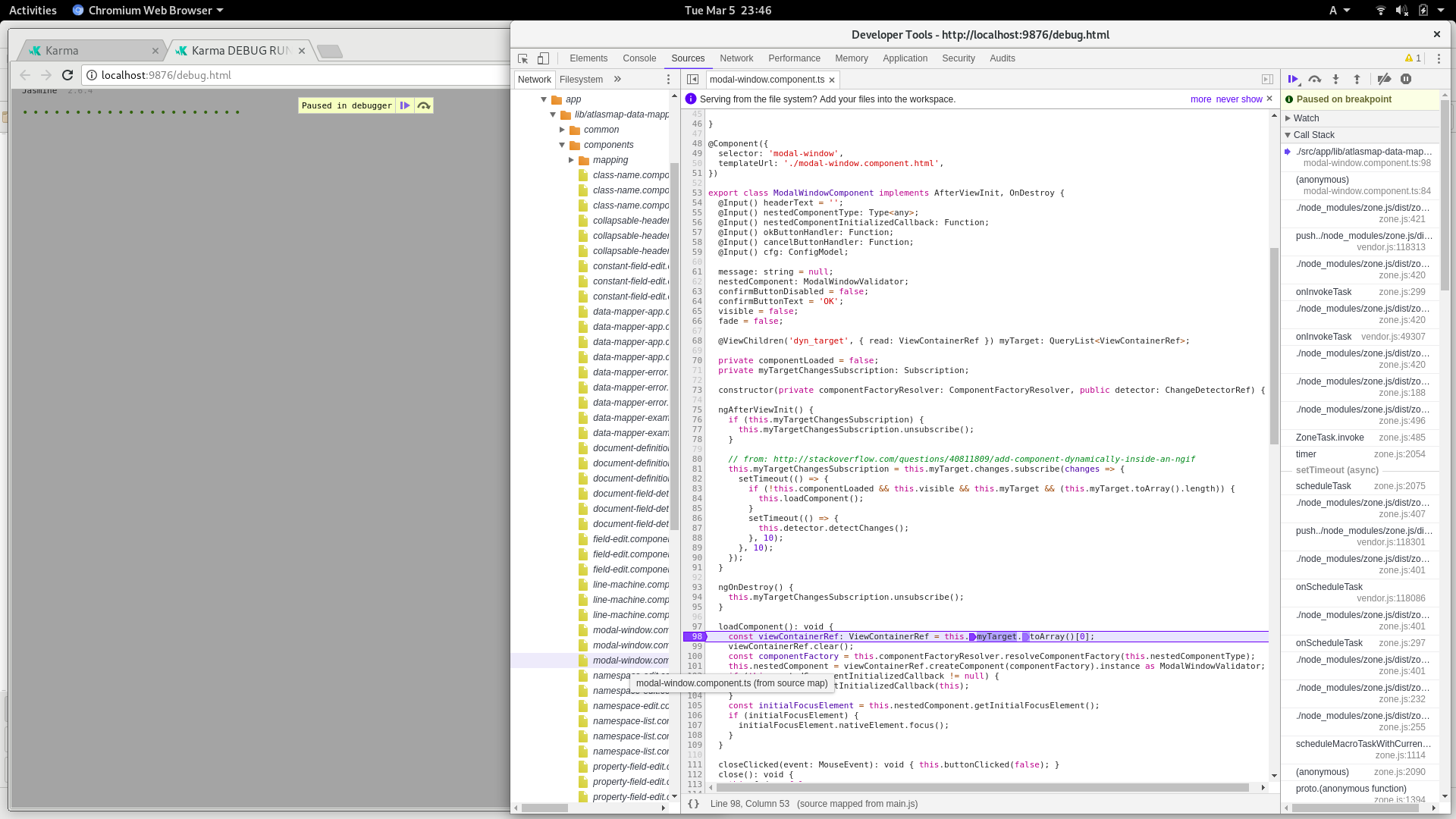Open the Memory tab
1456x819 pixels.
(x=852, y=58)
